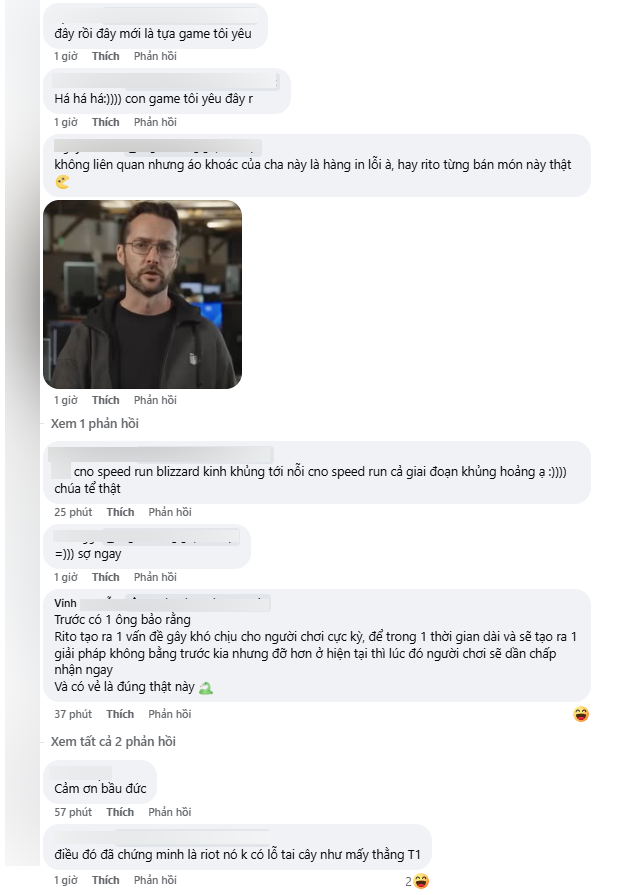Reply to the "Há há há" comment
Screen dimensions: 624x895
[x=155, y=122]
